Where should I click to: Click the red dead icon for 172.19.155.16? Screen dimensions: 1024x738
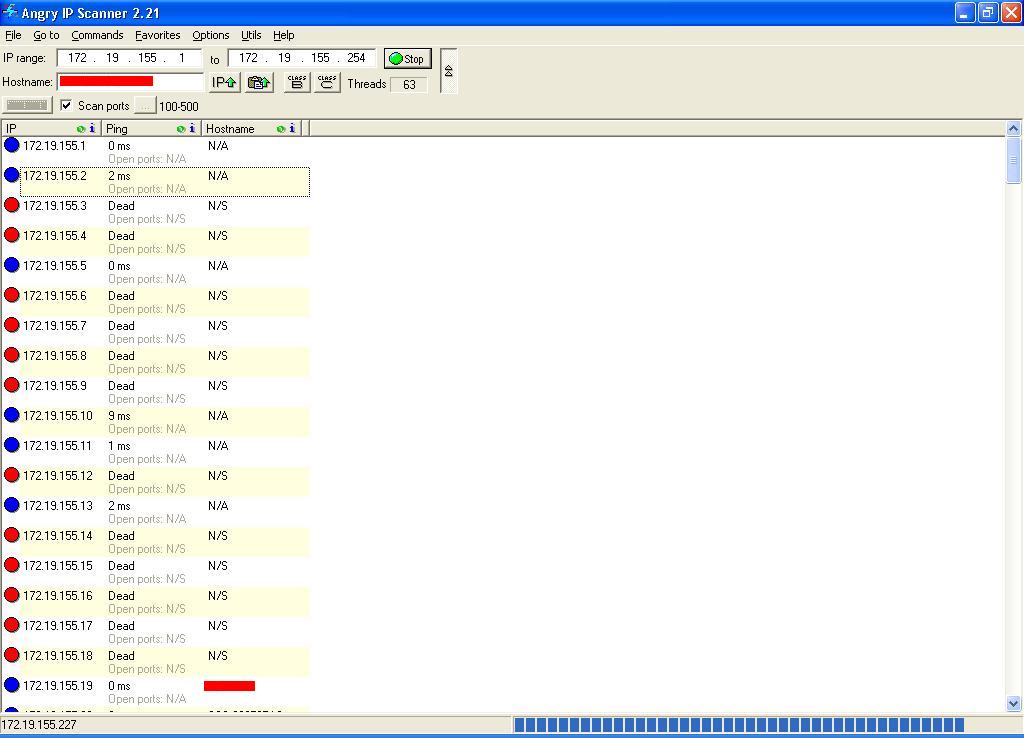12,596
